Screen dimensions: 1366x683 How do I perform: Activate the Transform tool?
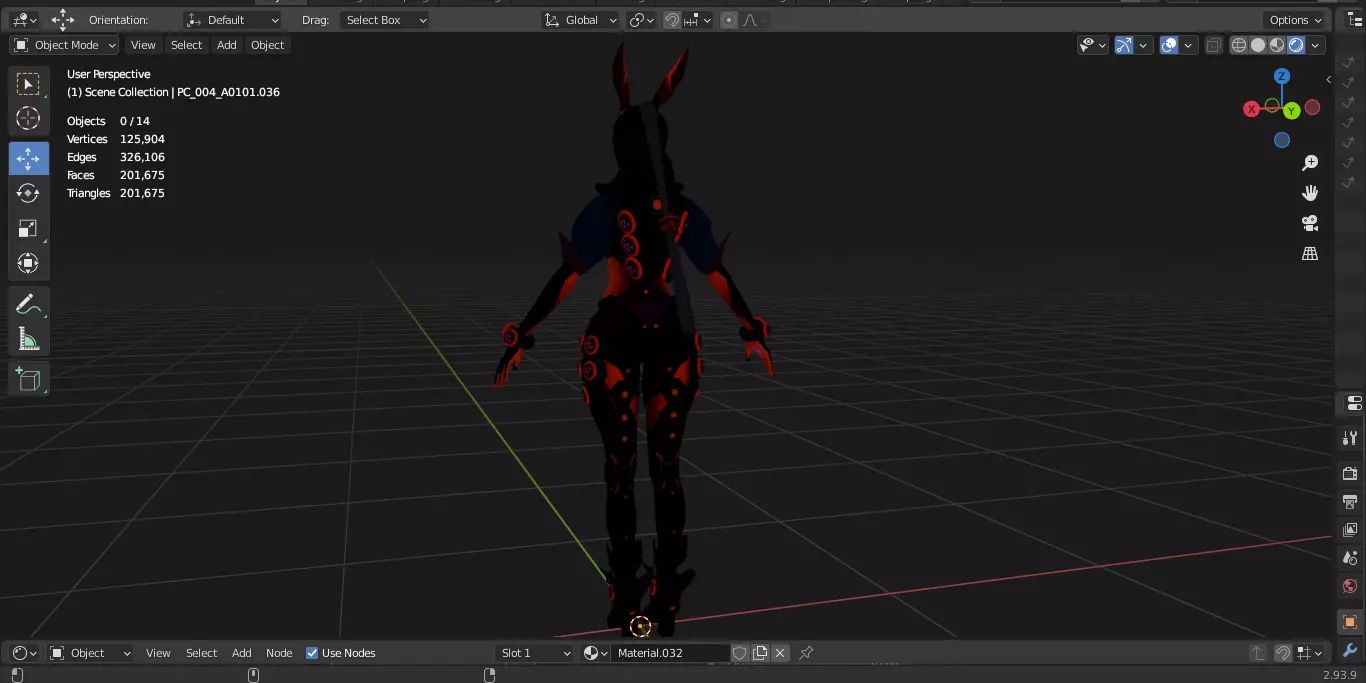coord(28,263)
